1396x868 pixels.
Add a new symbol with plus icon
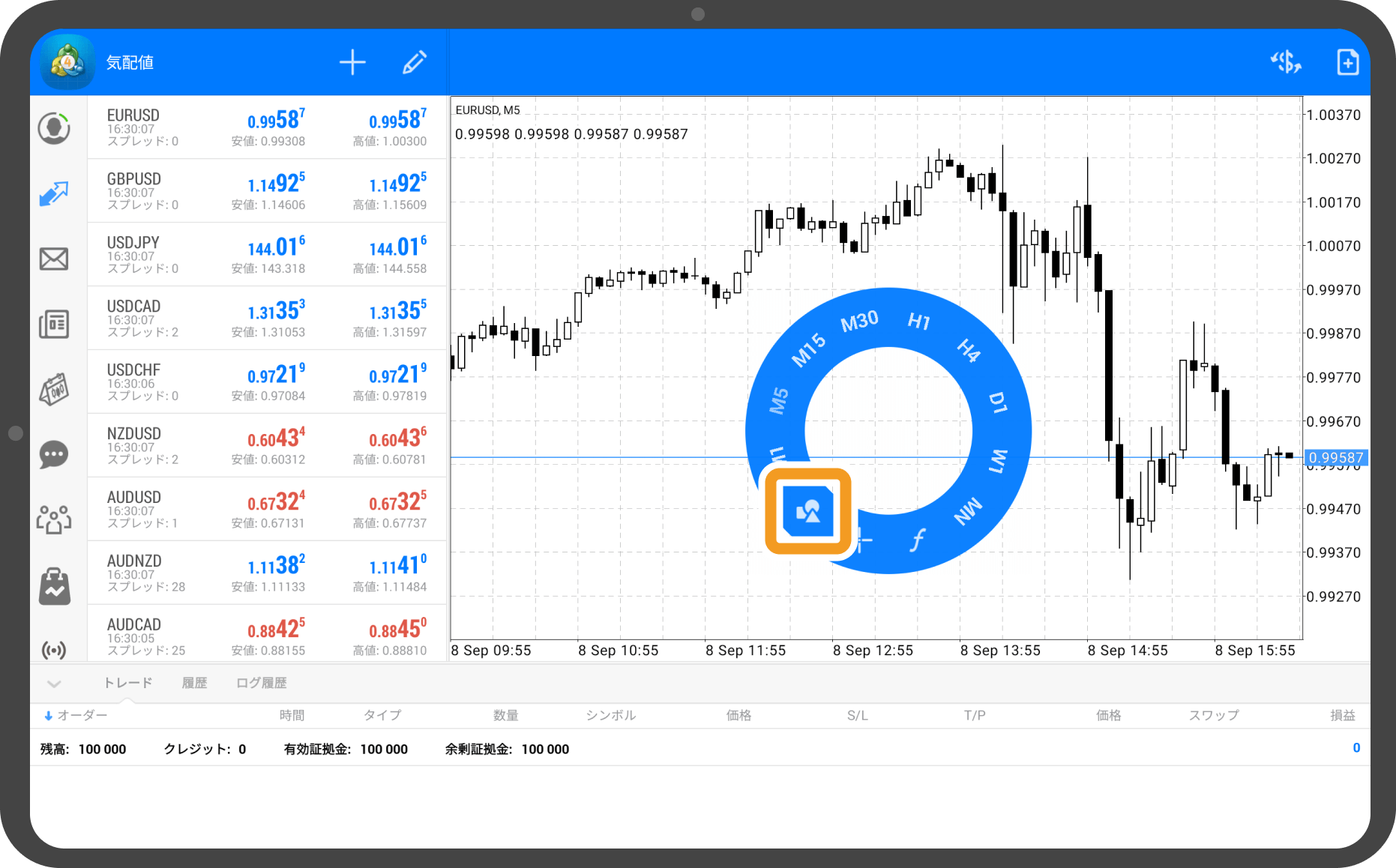click(x=352, y=62)
